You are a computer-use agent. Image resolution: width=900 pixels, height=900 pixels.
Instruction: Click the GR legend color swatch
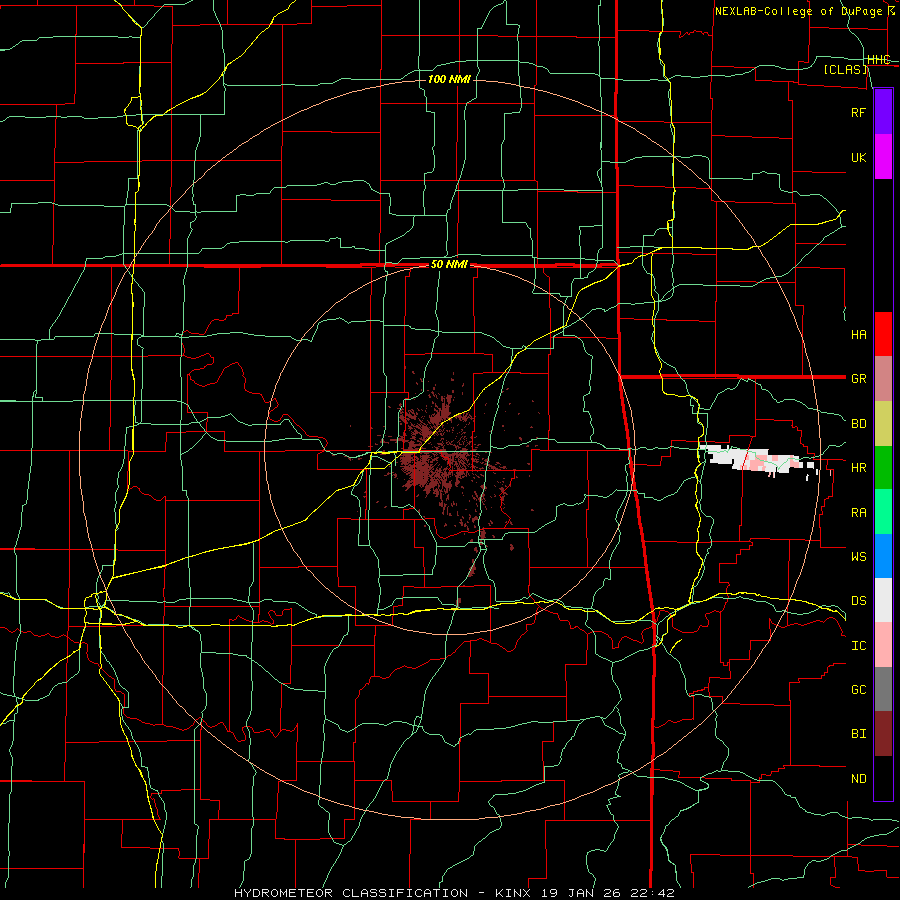point(883,379)
